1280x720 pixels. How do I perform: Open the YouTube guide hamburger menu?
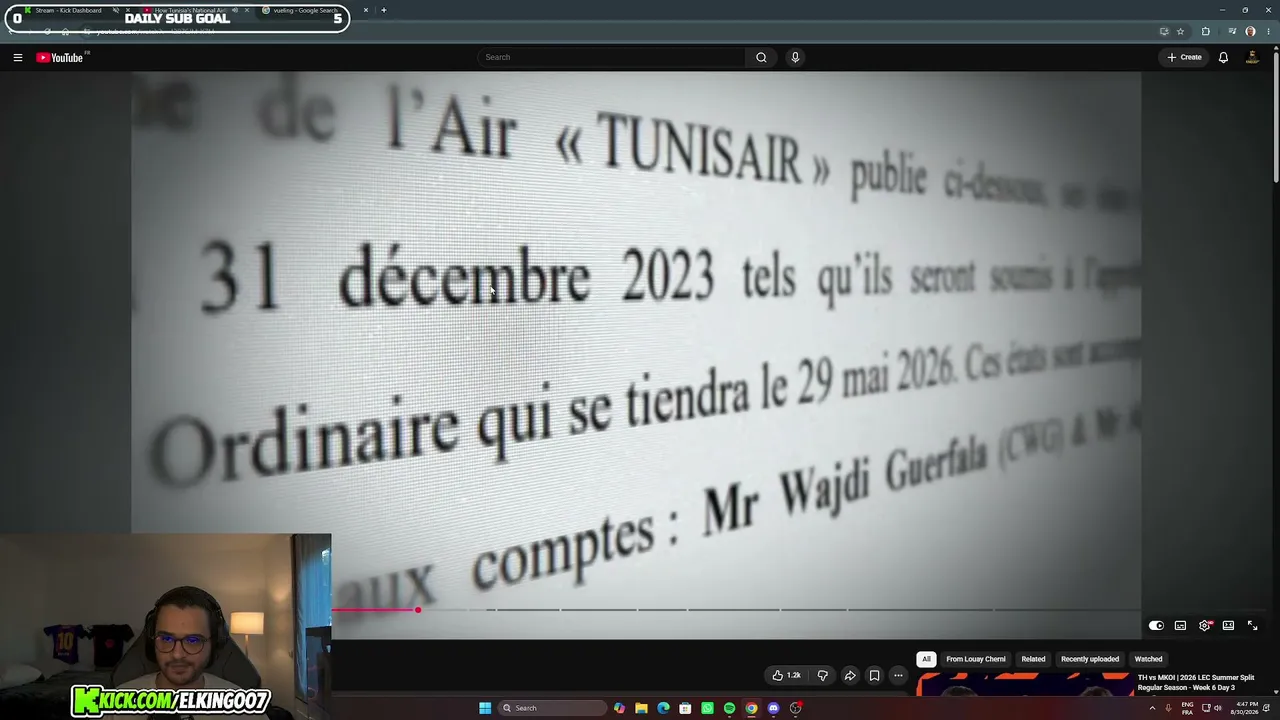tap(17, 58)
